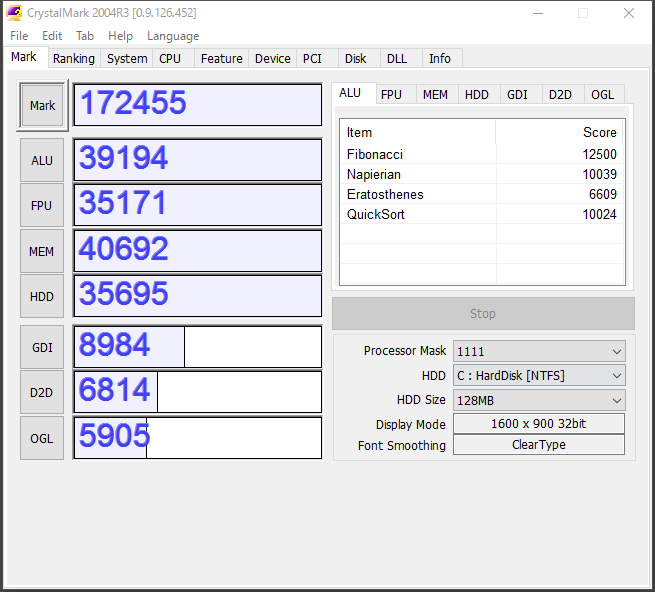Click the GDI score bar showing 8984

pos(198,347)
